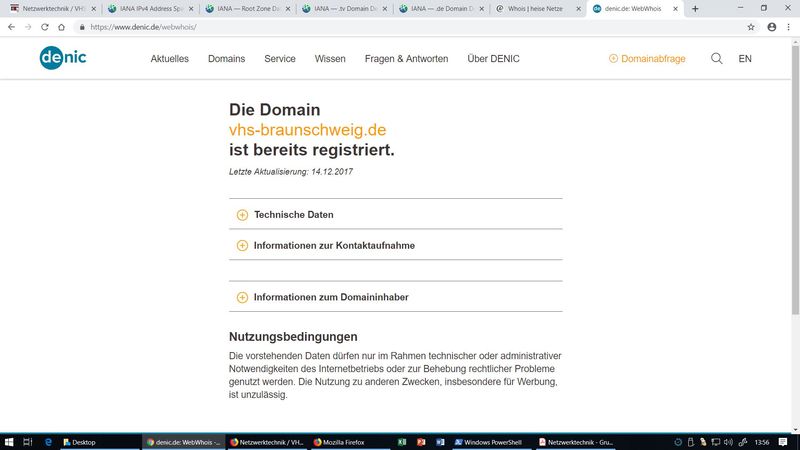The width and height of the screenshot is (800, 450).
Task: Click the taskbar clock 13:56
Action: (762, 442)
